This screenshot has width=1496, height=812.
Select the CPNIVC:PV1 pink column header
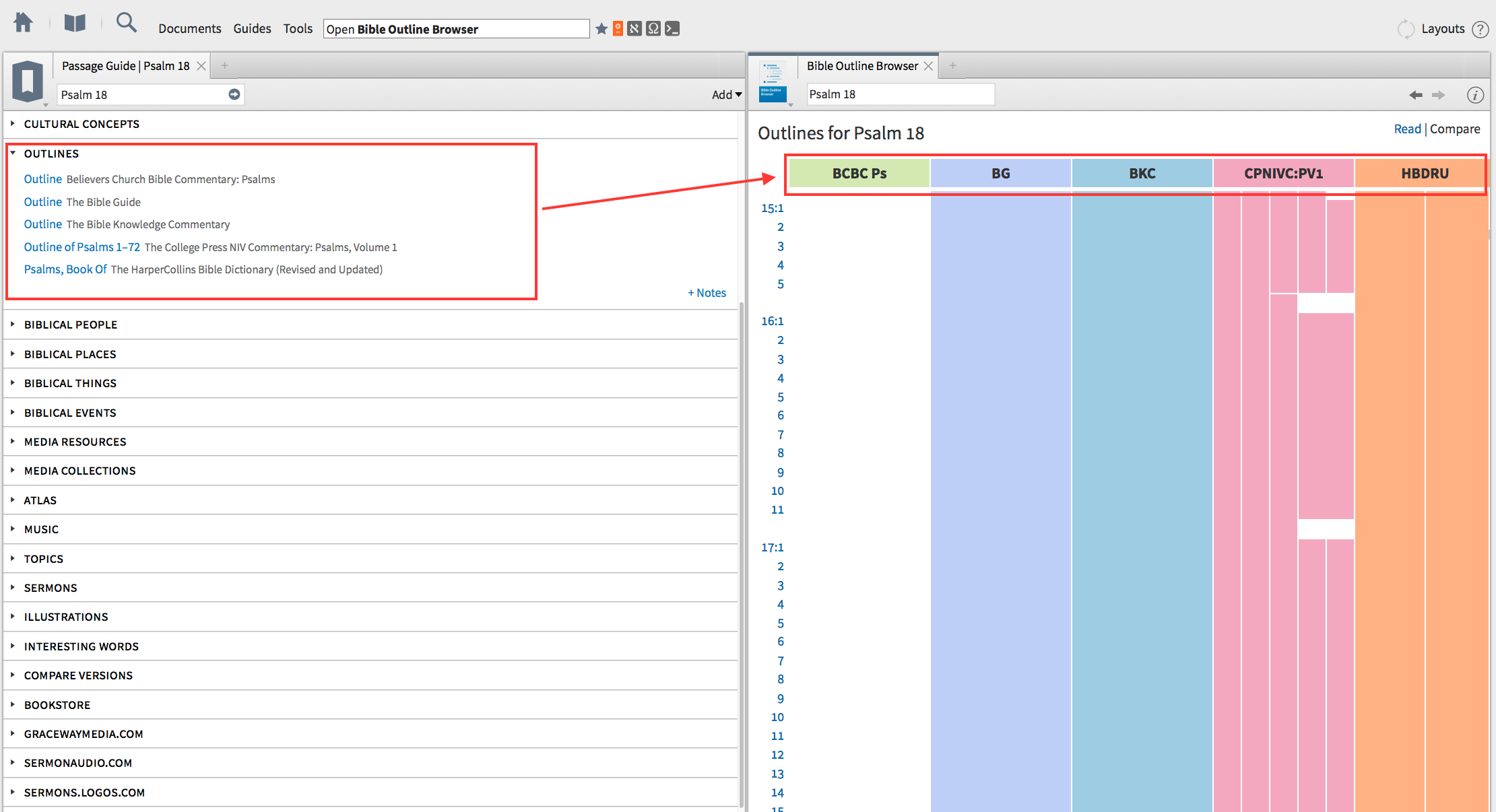(1284, 173)
